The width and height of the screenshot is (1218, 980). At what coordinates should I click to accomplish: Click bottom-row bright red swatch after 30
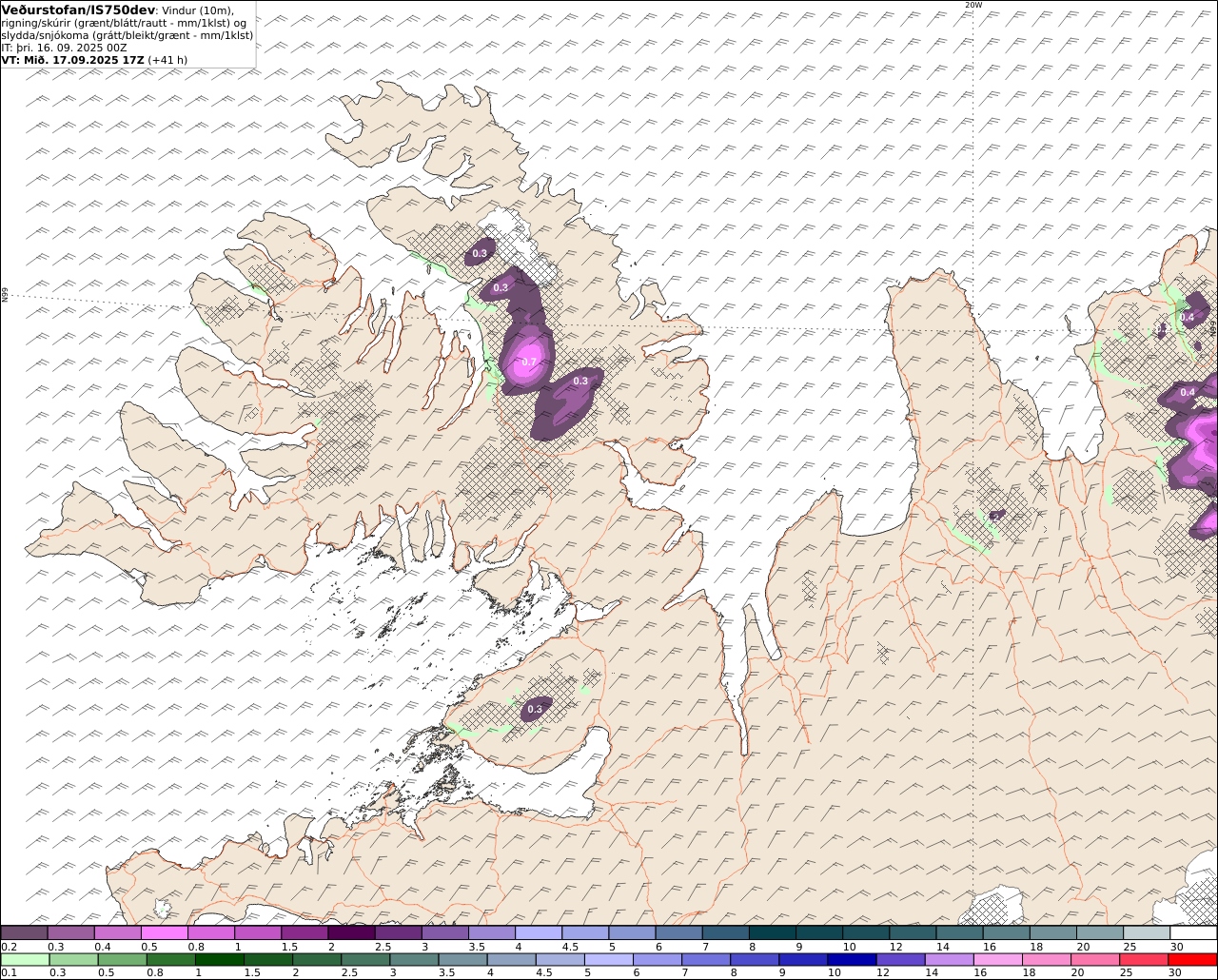pyautogui.click(x=1192, y=959)
